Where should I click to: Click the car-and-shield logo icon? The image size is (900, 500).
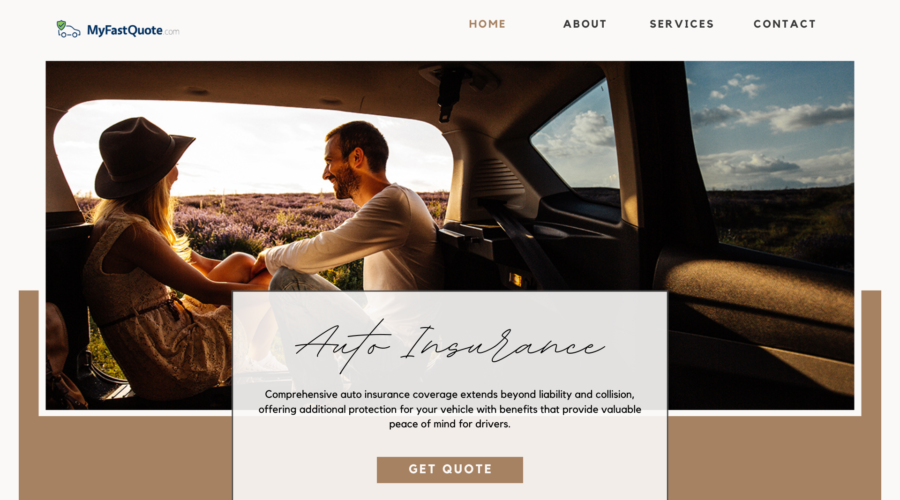(68, 29)
